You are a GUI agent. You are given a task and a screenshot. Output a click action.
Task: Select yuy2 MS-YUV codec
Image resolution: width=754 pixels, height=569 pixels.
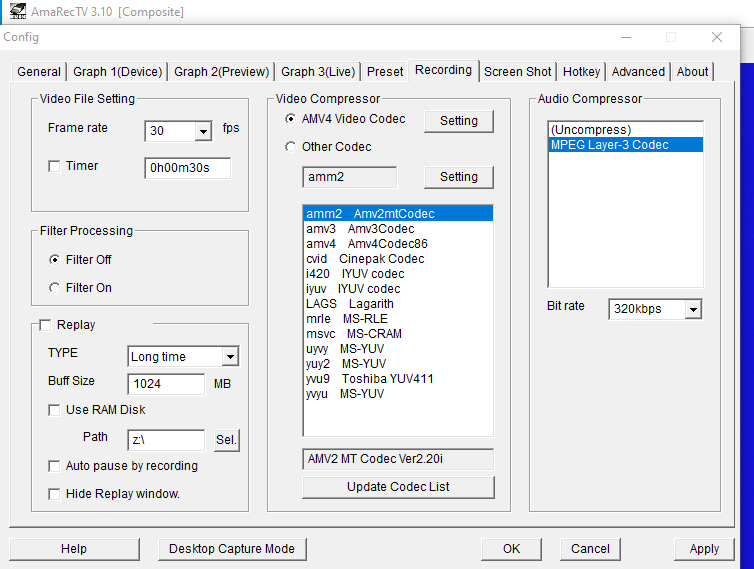coord(398,364)
